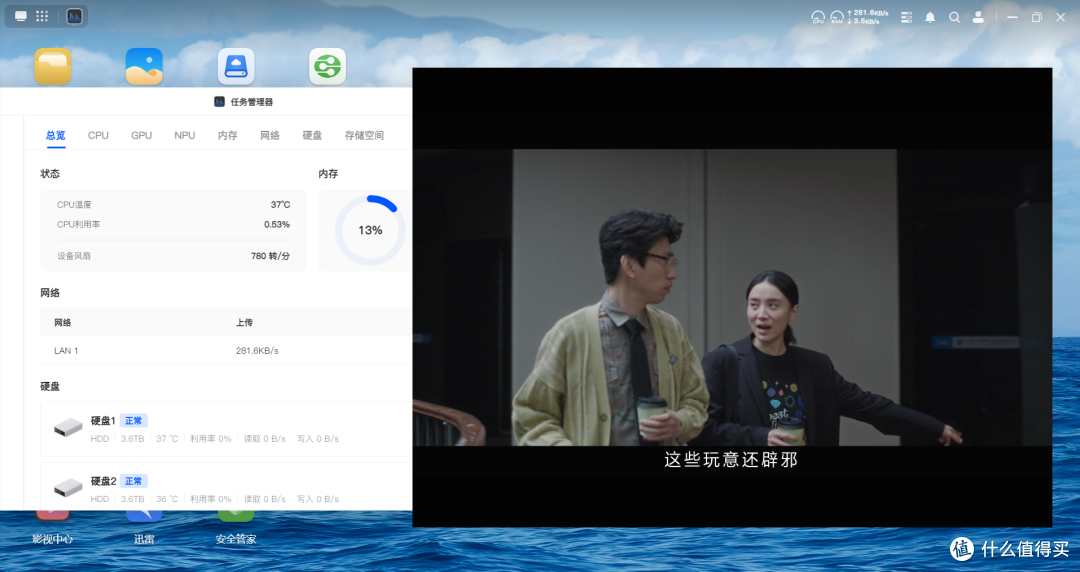Open the 硬盘 tab

(312, 135)
